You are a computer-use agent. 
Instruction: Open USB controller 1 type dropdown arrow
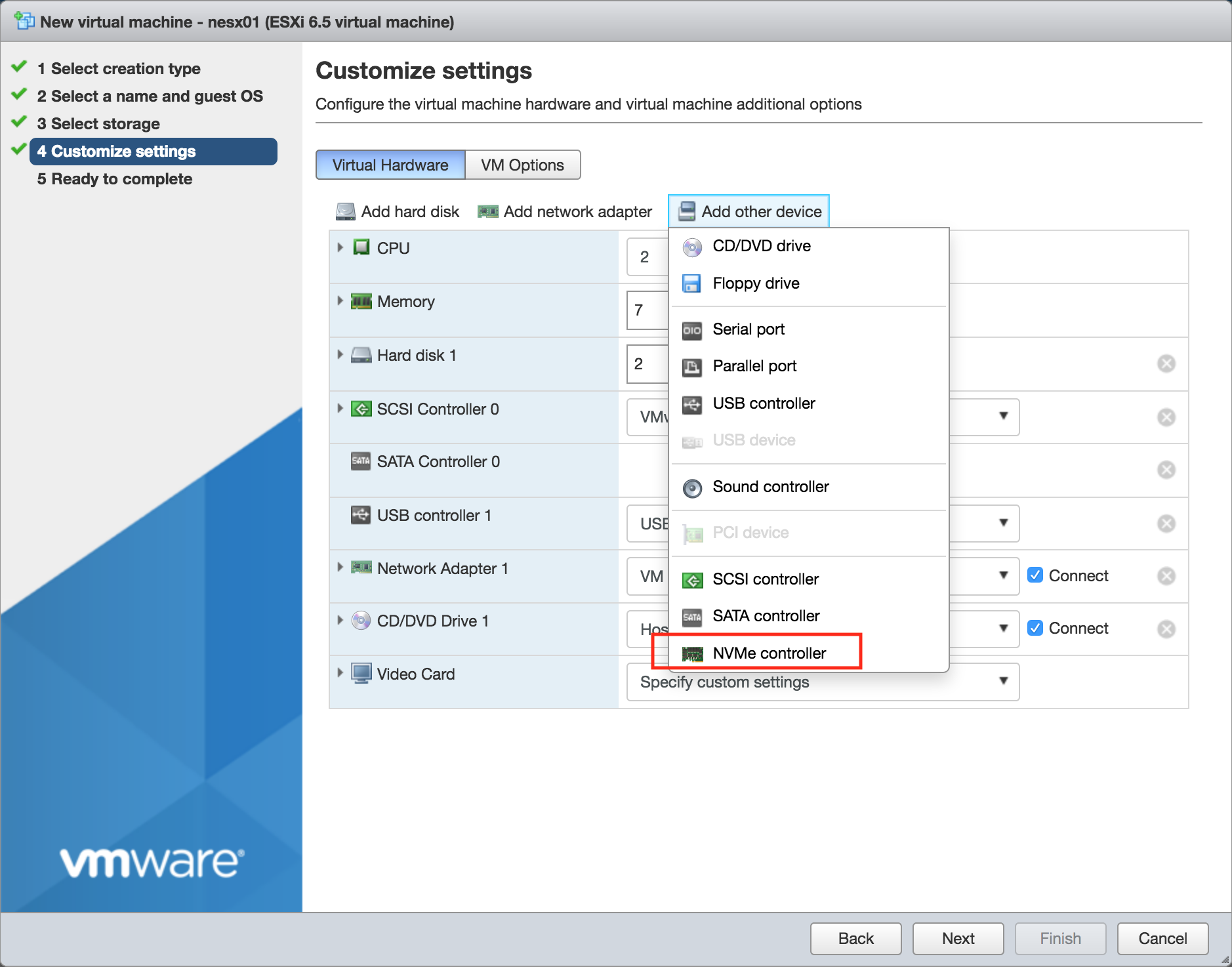pos(1003,523)
